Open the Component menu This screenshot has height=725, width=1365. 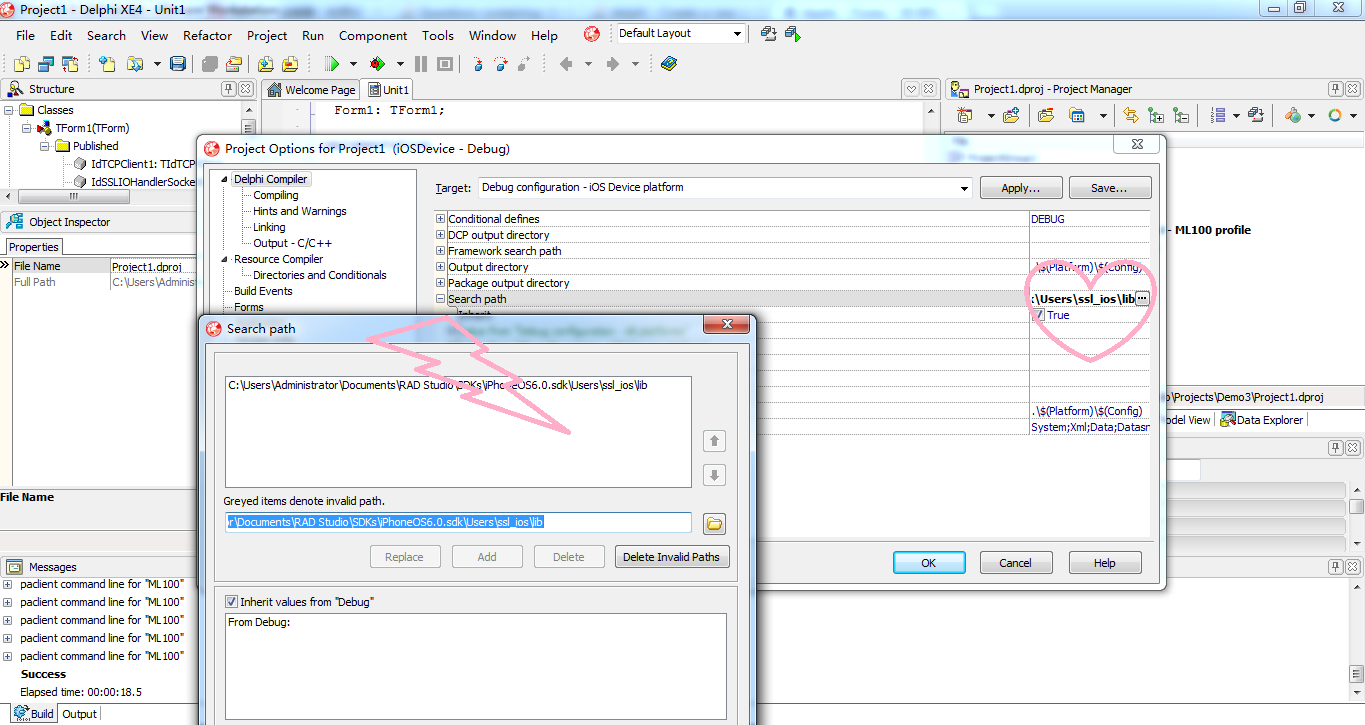(372, 35)
